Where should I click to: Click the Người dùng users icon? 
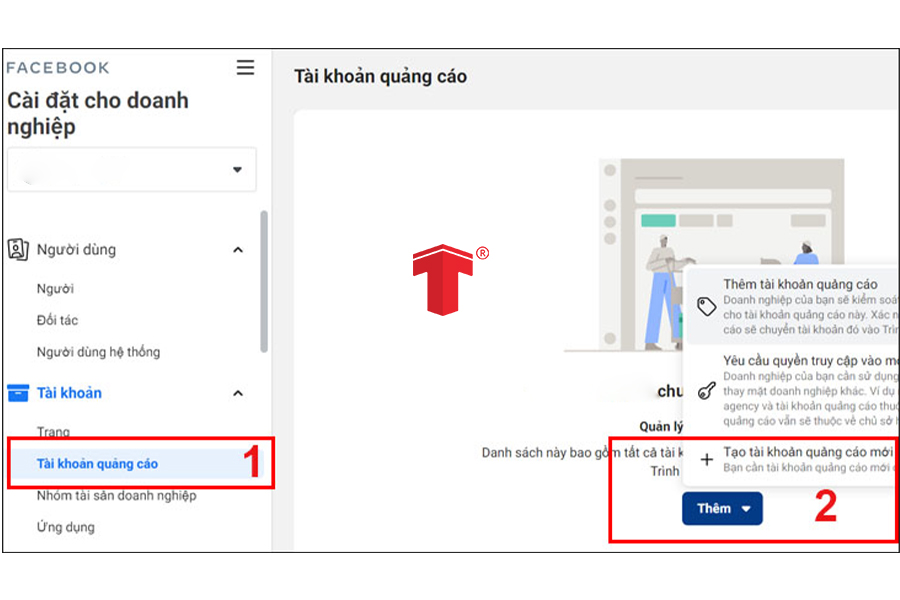pos(18,249)
